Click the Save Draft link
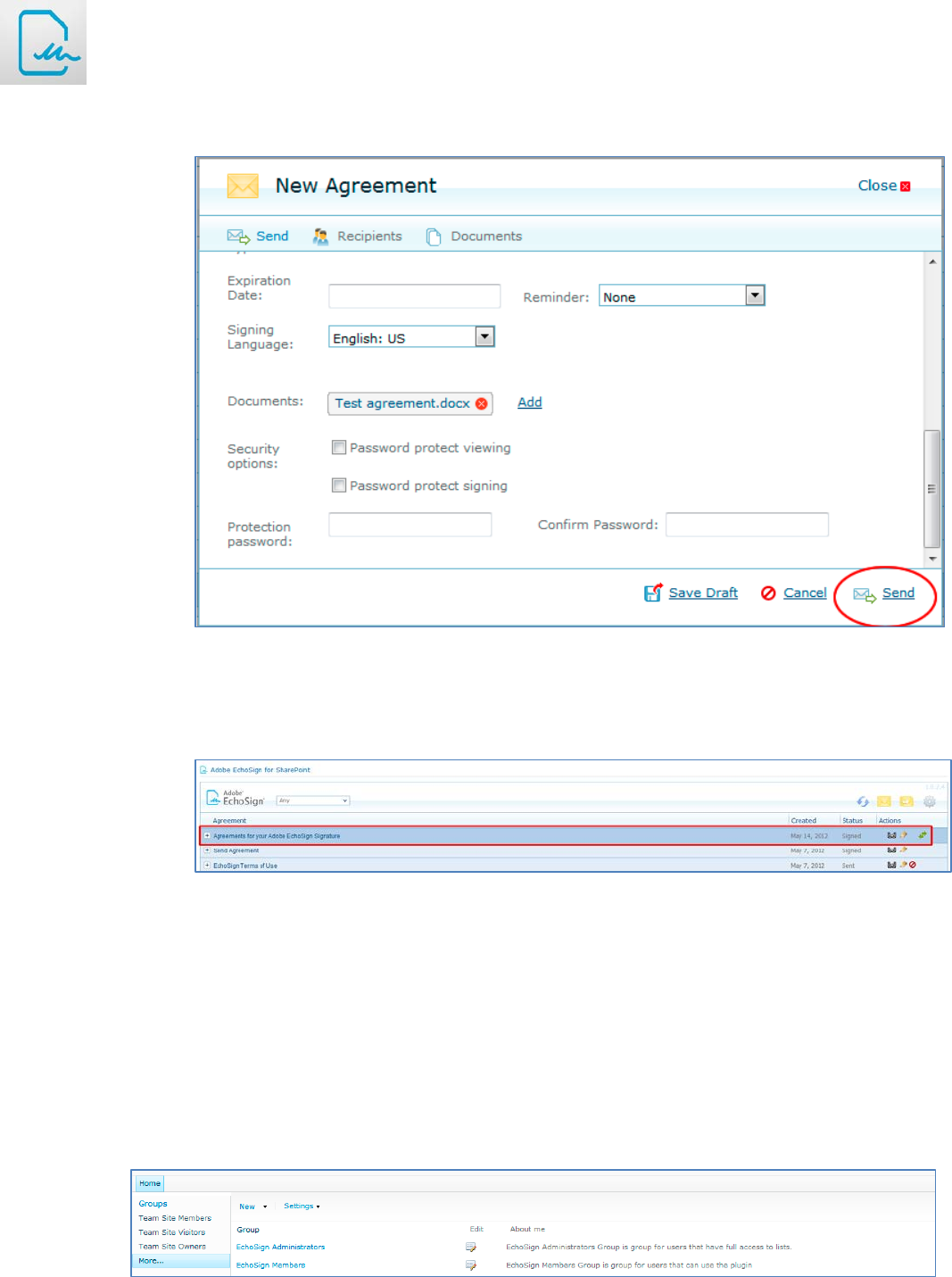 pyautogui.click(x=703, y=593)
